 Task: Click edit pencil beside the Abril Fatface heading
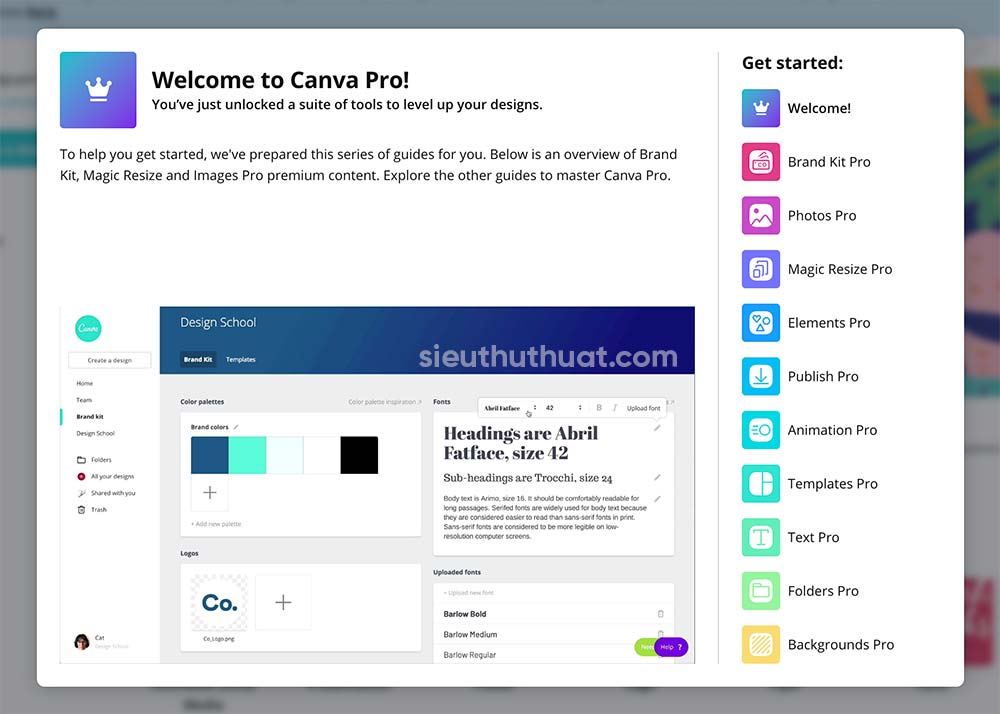(657, 428)
